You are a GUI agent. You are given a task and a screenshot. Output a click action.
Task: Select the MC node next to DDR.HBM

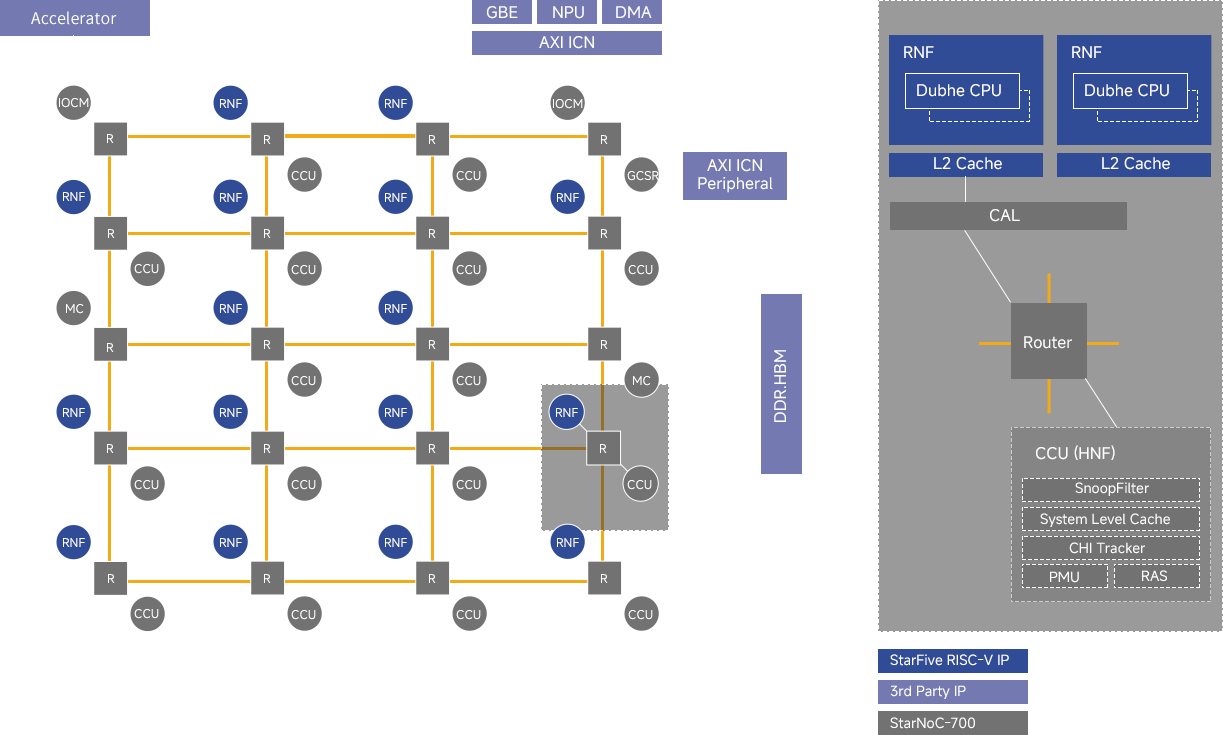click(x=641, y=380)
